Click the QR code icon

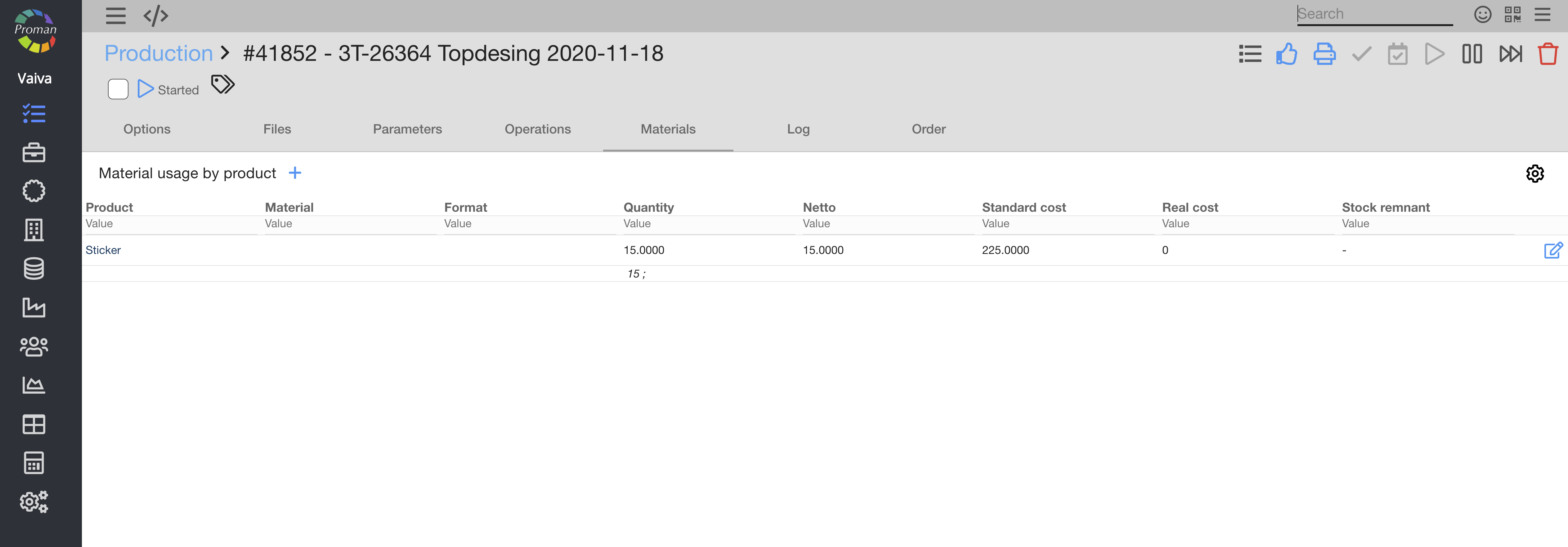pyautogui.click(x=1512, y=15)
